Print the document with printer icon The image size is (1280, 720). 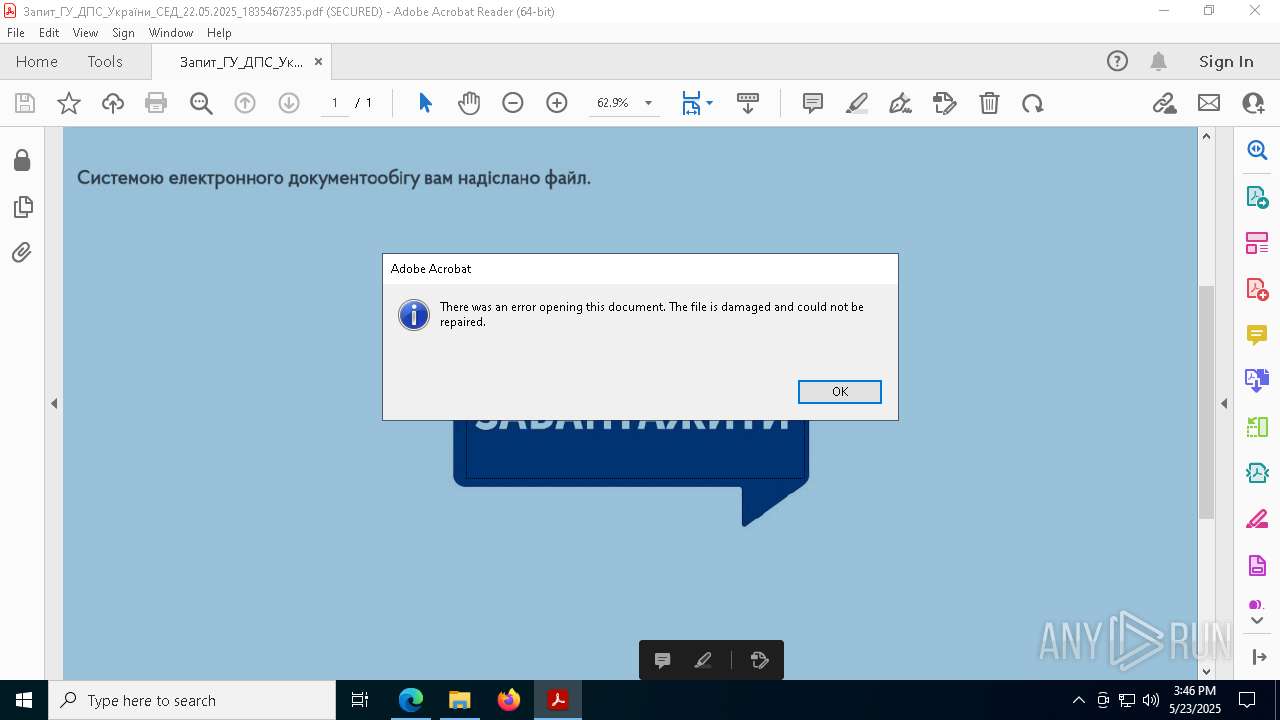pos(156,103)
